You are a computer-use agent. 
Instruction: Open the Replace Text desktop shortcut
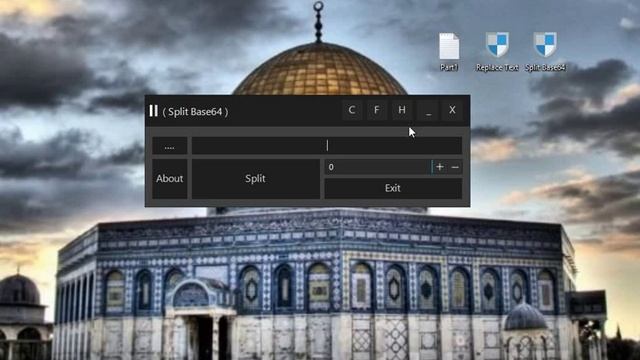pyautogui.click(x=497, y=51)
